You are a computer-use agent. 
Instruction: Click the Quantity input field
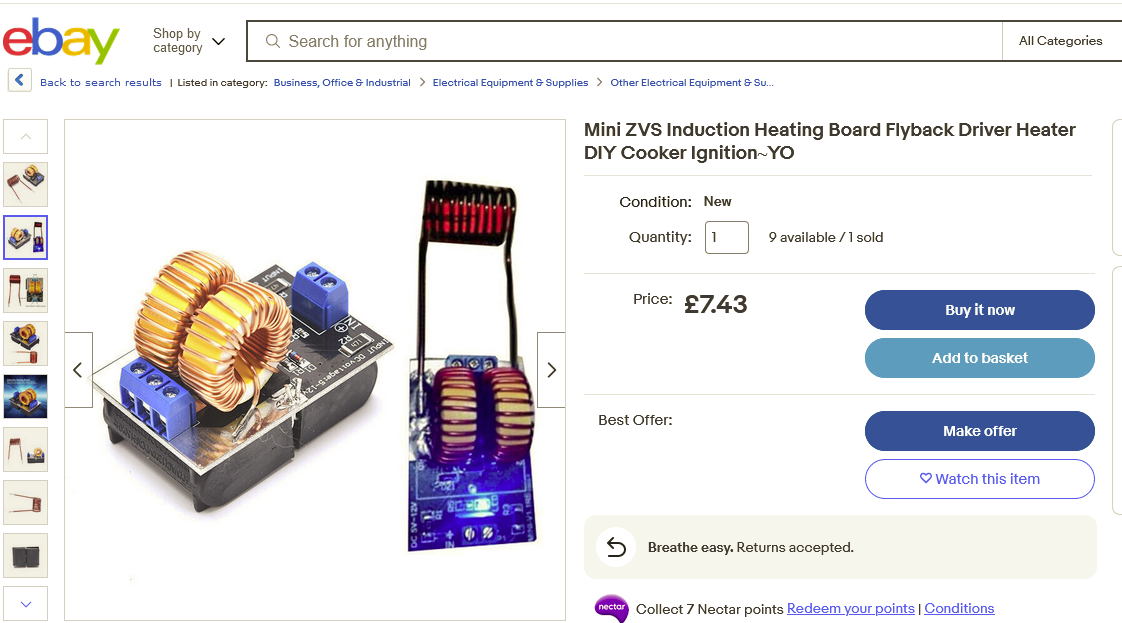(726, 238)
